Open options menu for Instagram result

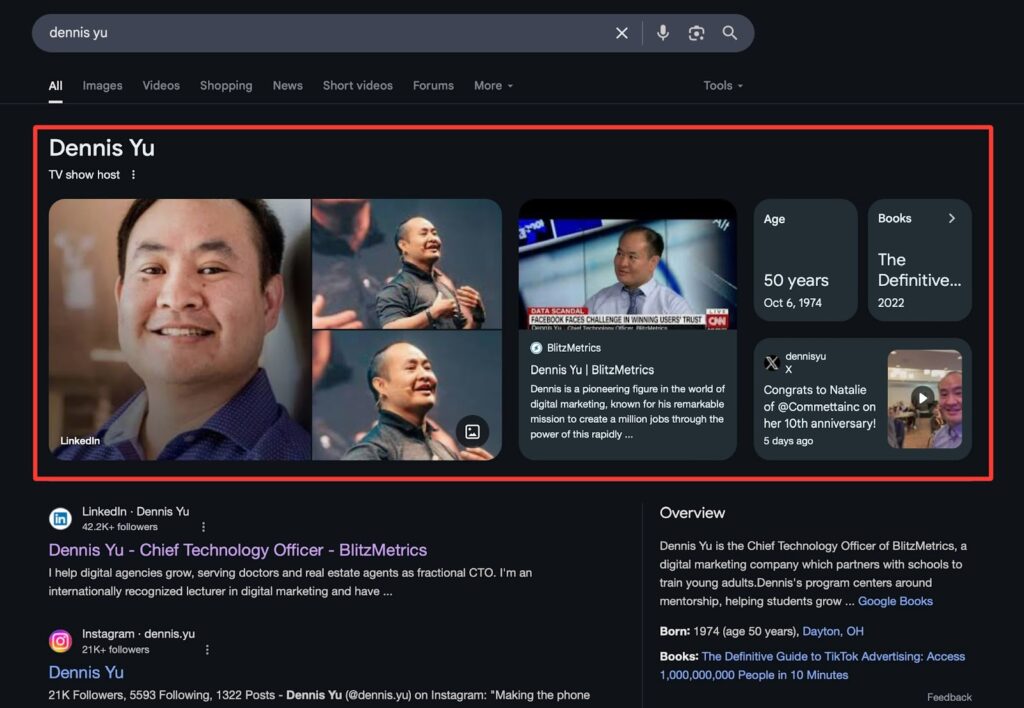pyautogui.click(x=207, y=649)
